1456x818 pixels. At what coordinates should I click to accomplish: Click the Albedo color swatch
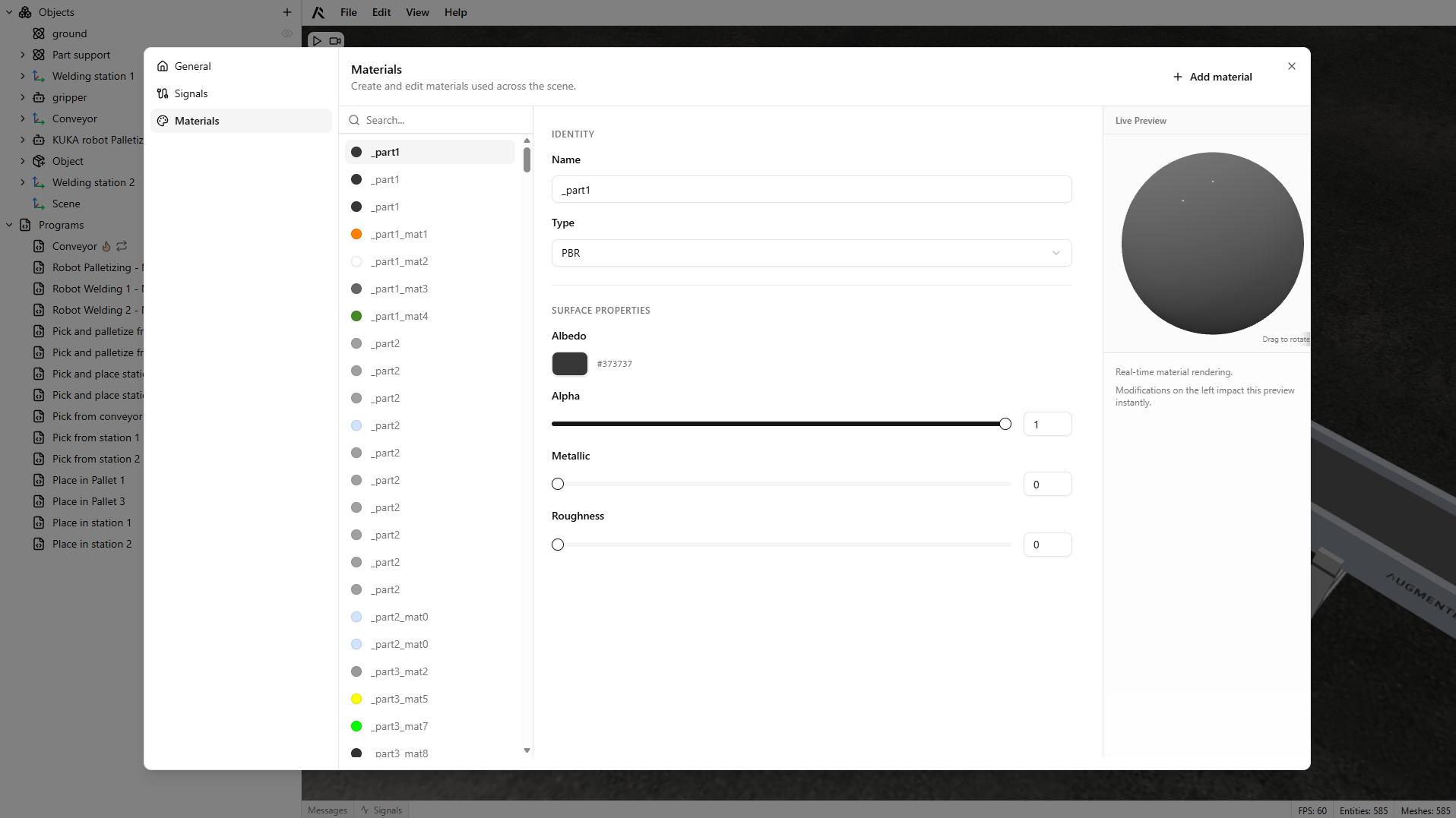coord(569,364)
